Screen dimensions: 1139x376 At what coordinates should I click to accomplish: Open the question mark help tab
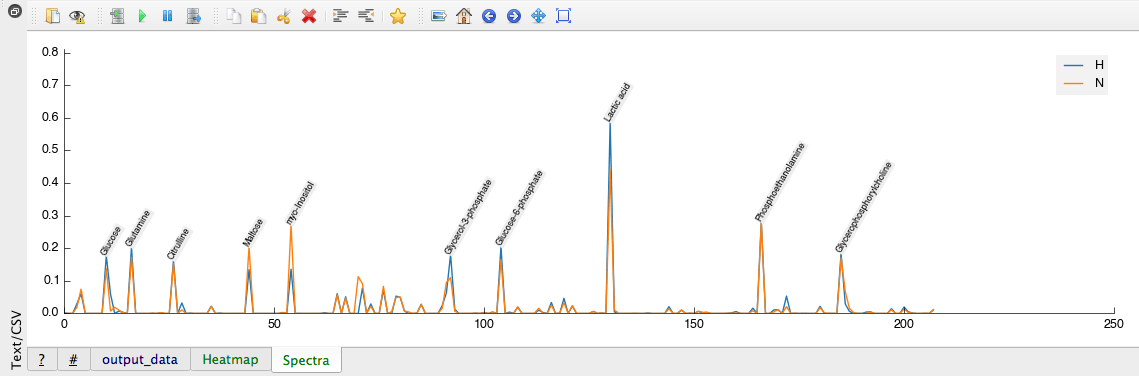click(x=42, y=359)
